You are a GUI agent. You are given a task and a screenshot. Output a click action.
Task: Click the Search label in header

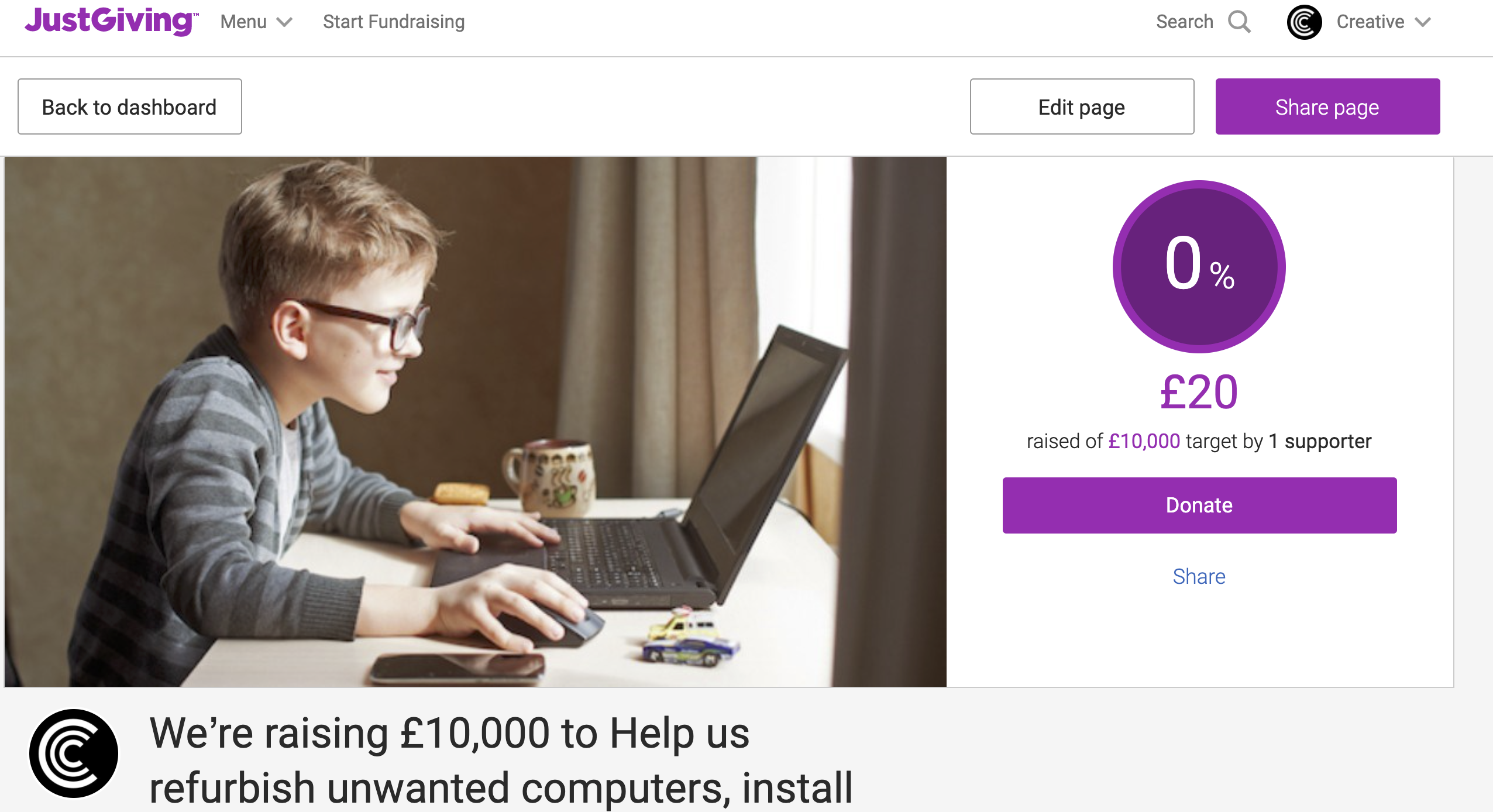click(1185, 22)
